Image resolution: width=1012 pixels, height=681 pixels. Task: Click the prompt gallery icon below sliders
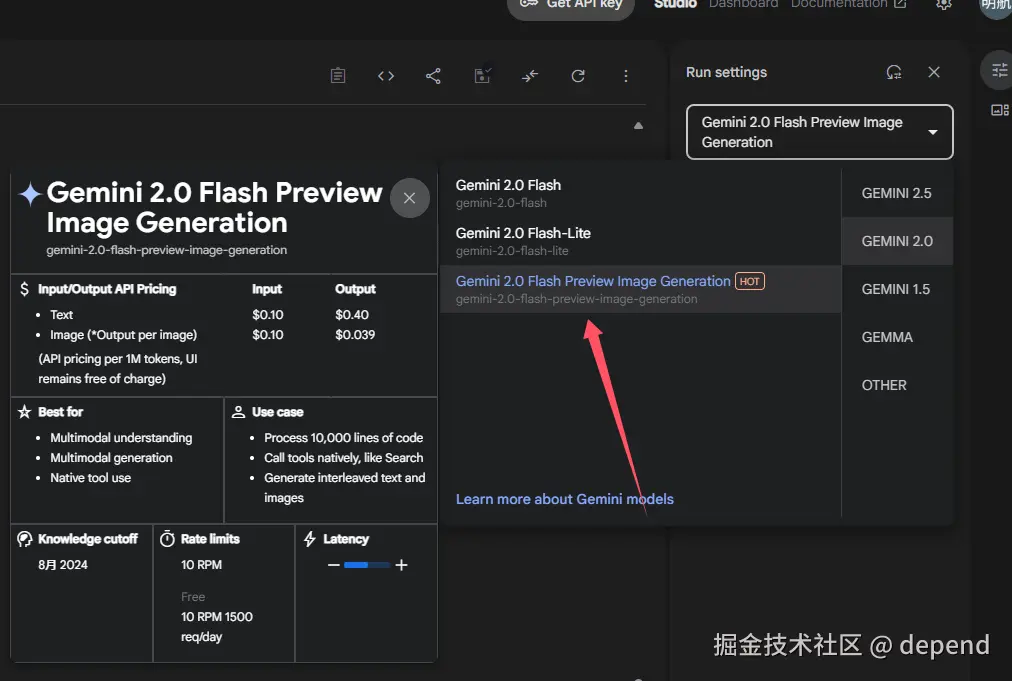coord(1000,110)
